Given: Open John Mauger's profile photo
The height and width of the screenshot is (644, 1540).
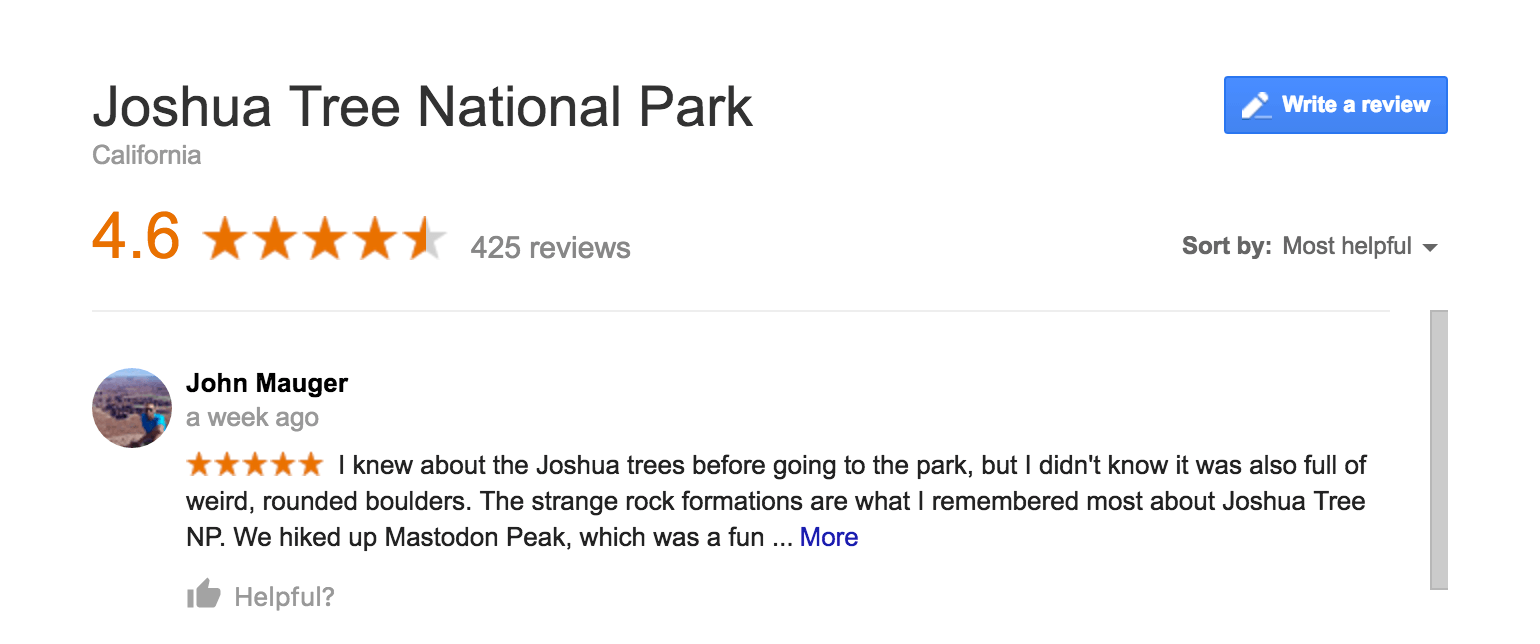Looking at the screenshot, I should pyautogui.click(x=132, y=408).
